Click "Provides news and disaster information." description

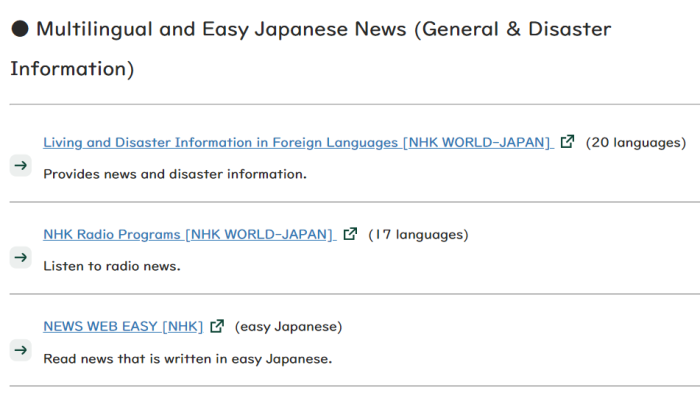point(174,174)
